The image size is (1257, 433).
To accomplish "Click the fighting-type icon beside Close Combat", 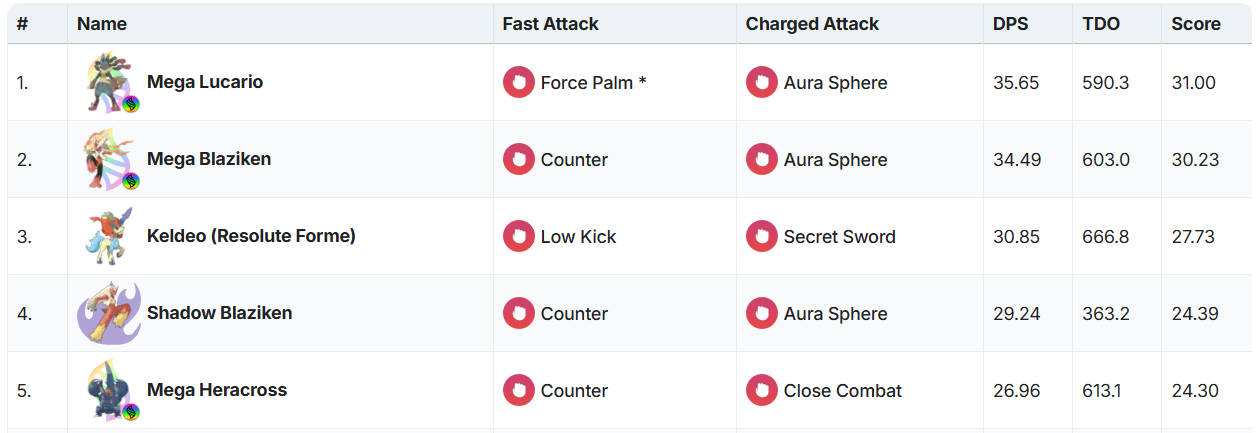I will (x=762, y=390).
